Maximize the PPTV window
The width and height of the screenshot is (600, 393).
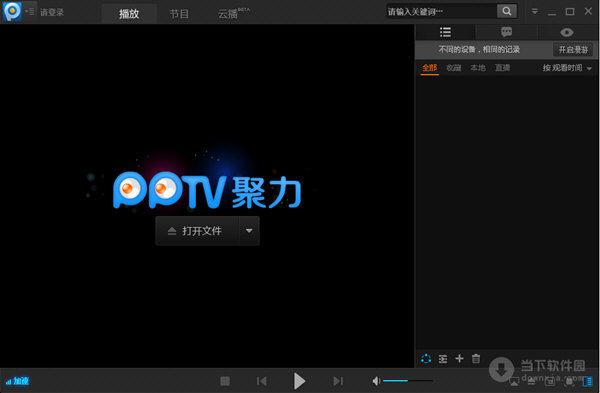pyautogui.click(x=570, y=11)
